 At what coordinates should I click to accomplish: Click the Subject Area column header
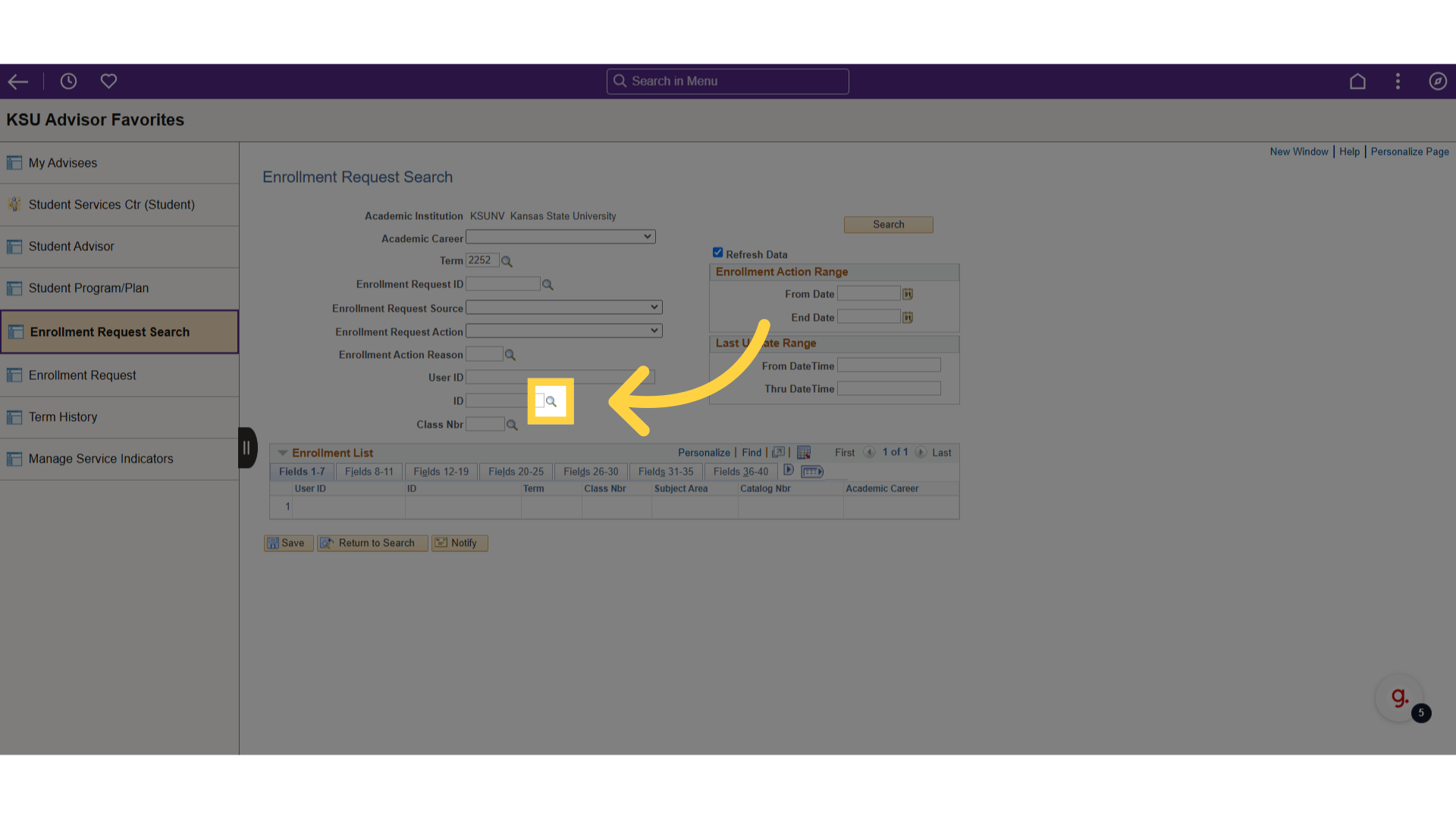point(681,488)
